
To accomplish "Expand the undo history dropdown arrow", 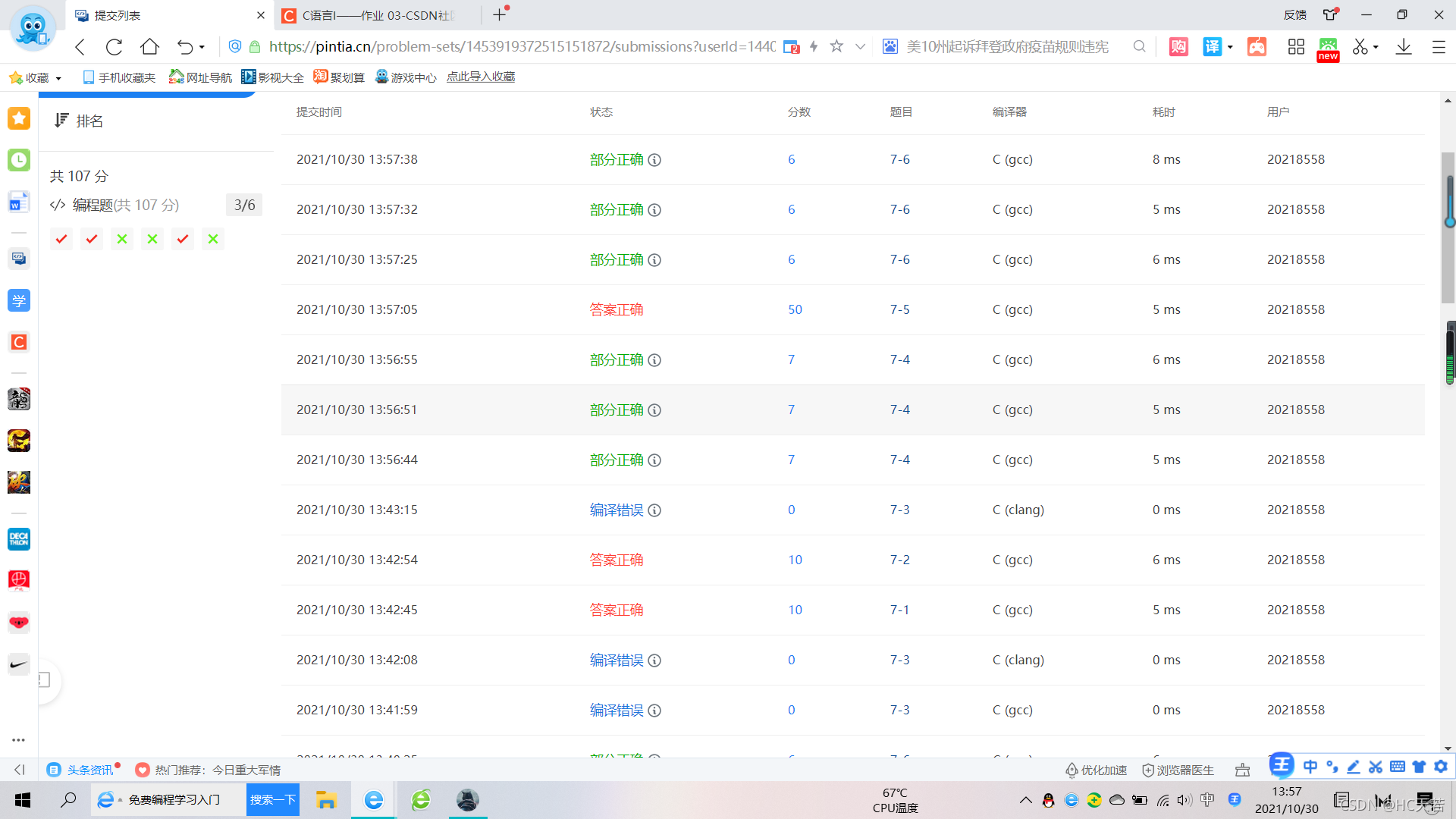I will (202, 47).
